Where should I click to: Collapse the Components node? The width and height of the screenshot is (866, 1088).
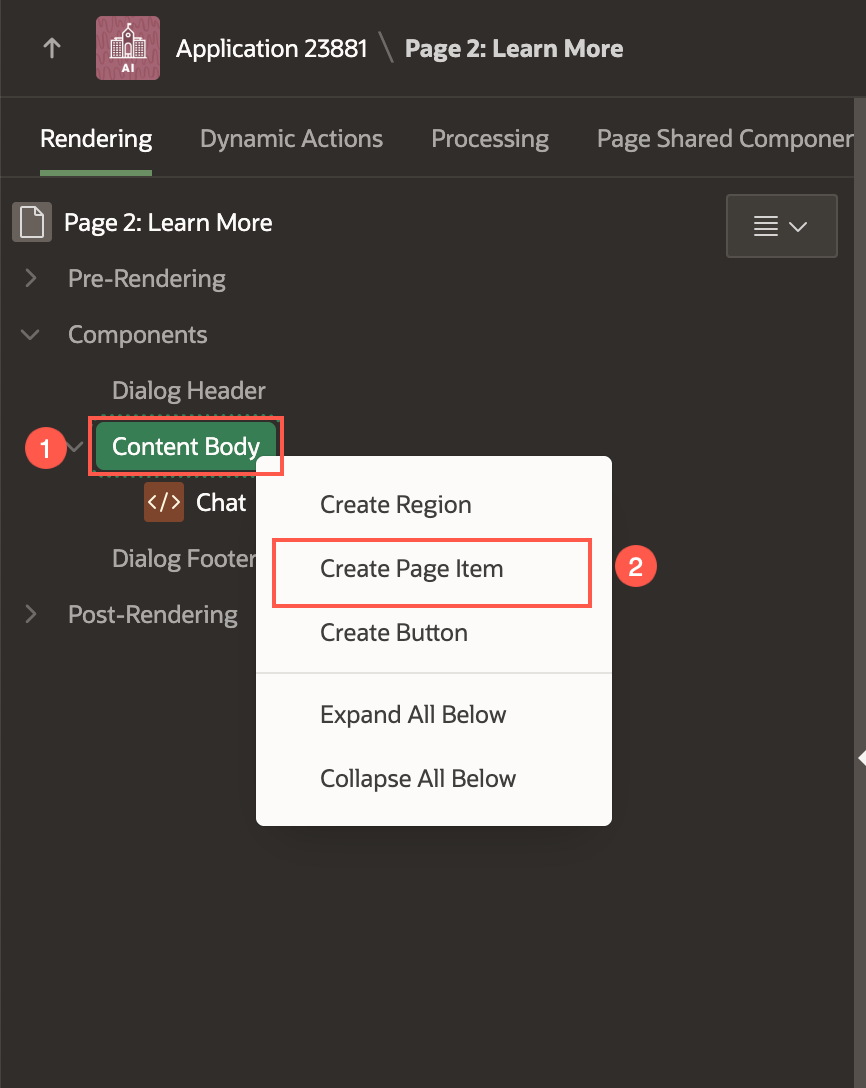pyautogui.click(x=31, y=334)
